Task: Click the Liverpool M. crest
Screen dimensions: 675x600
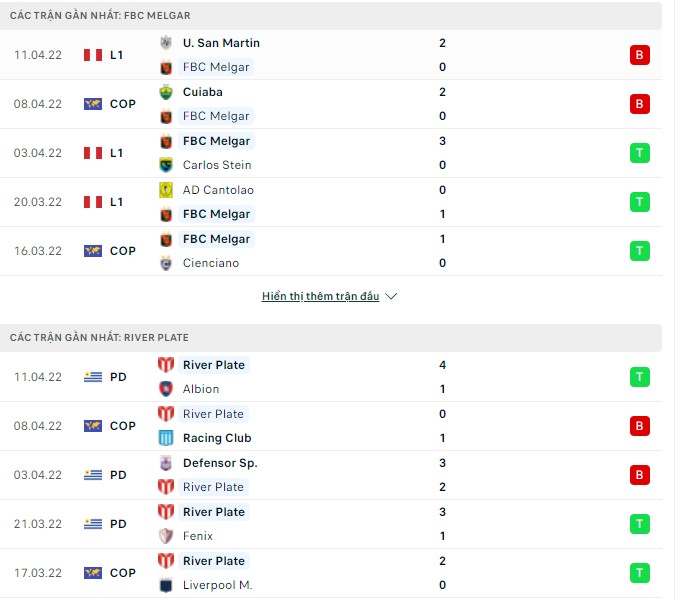Action: pos(166,585)
